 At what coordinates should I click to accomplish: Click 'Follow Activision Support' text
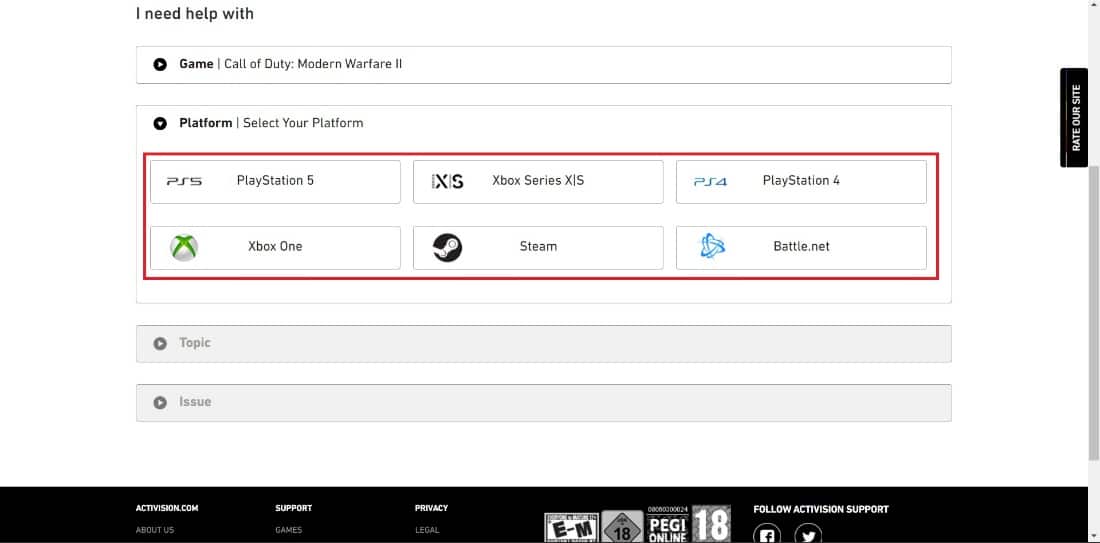(x=821, y=509)
